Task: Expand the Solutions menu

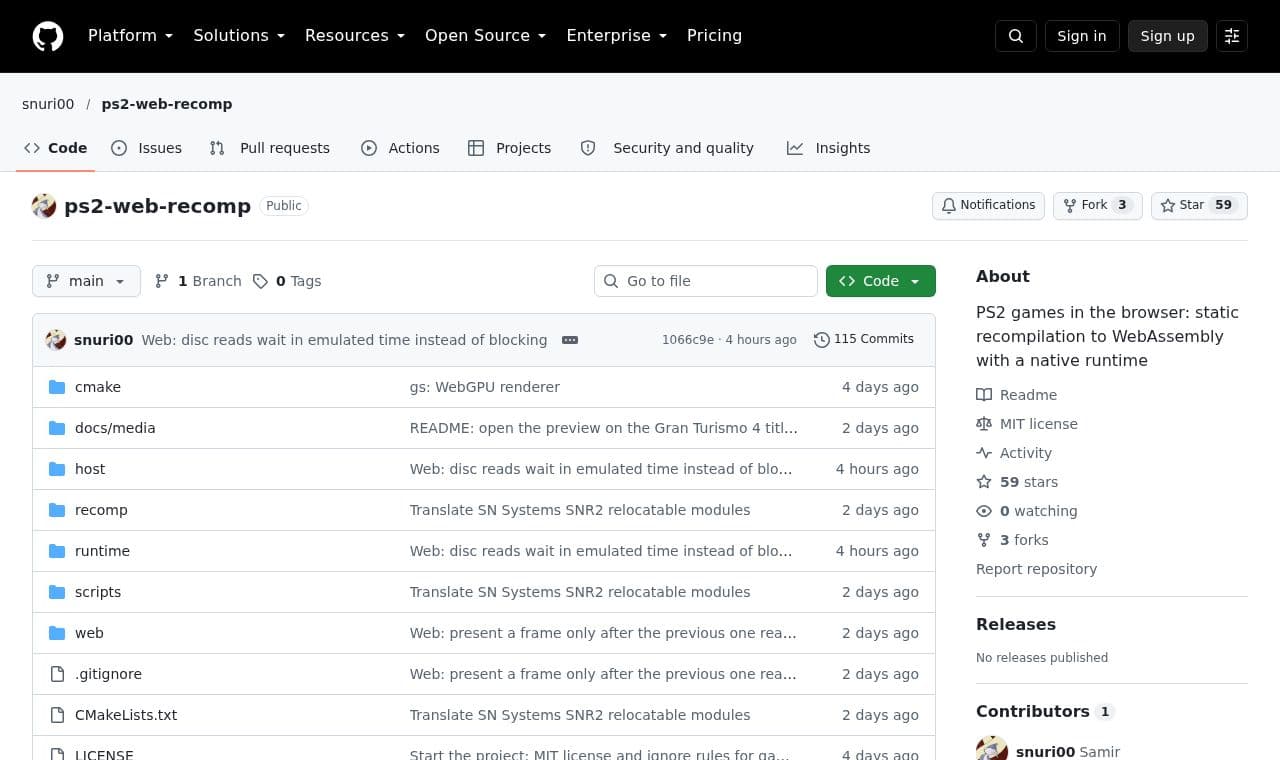Action: click(x=239, y=36)
